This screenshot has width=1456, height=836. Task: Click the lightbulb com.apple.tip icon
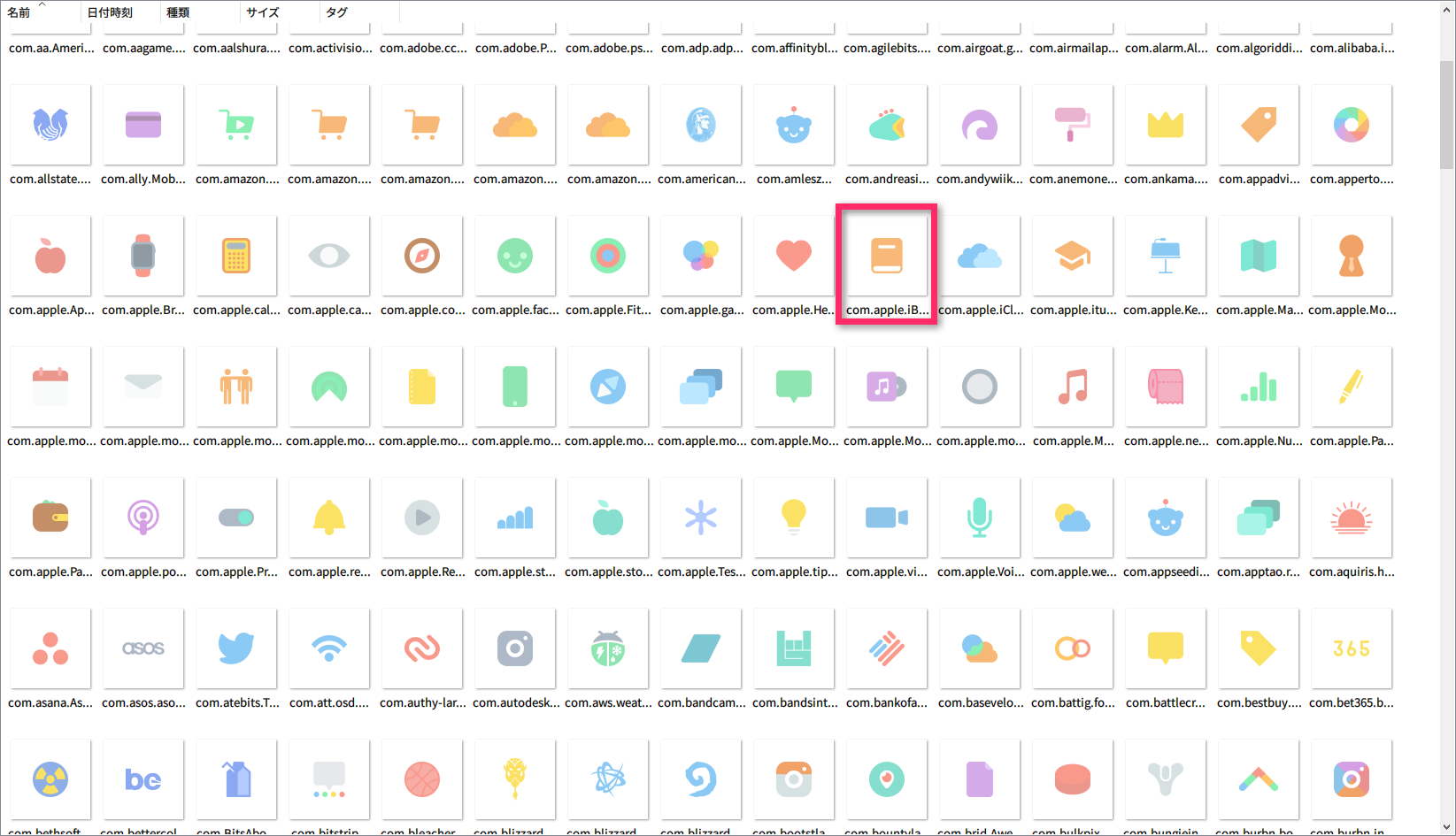tap(794, 518)
